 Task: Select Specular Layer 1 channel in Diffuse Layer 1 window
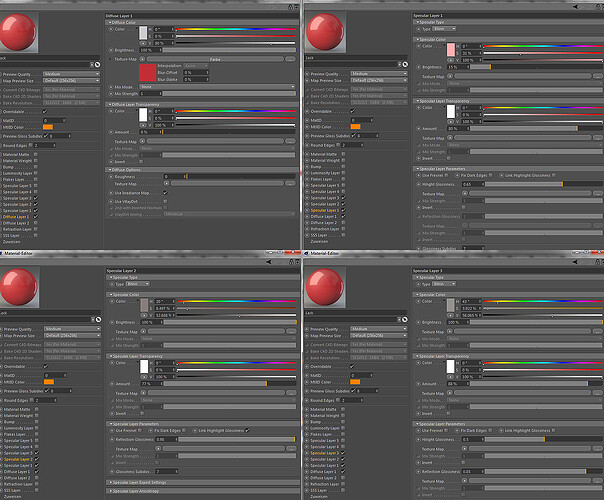pyautogui.click(x=17, y=210)
